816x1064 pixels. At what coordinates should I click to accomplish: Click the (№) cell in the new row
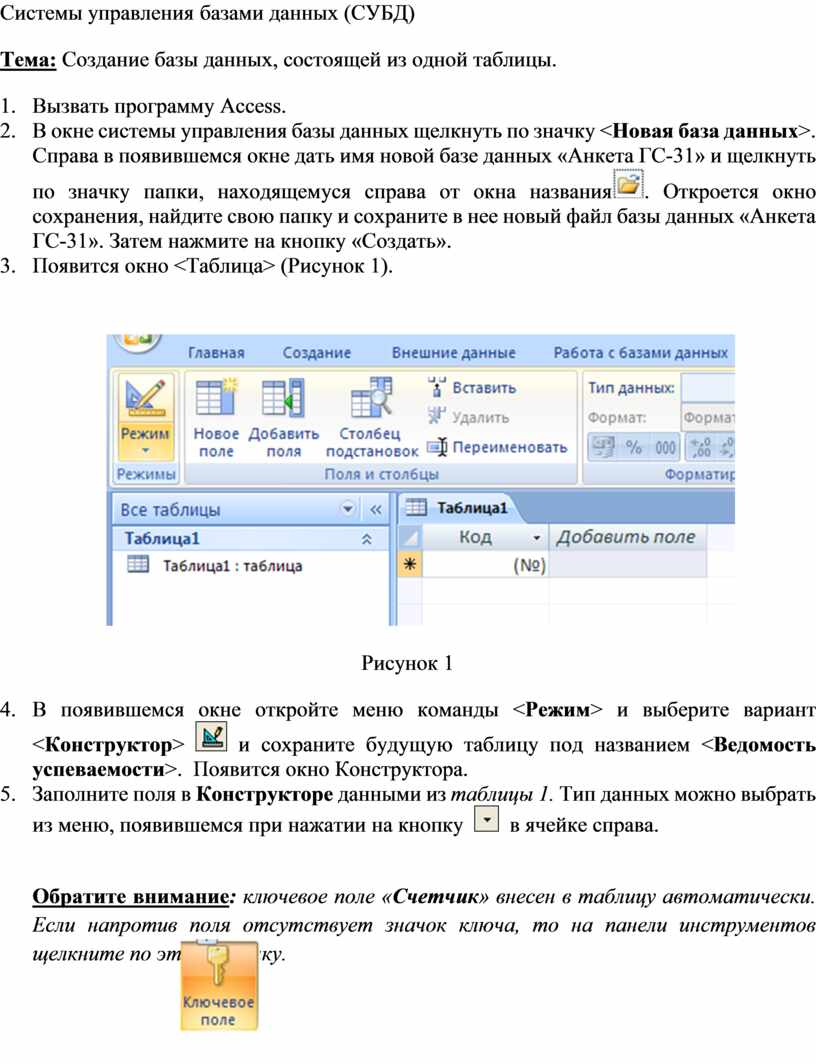(x=484, y=565)
